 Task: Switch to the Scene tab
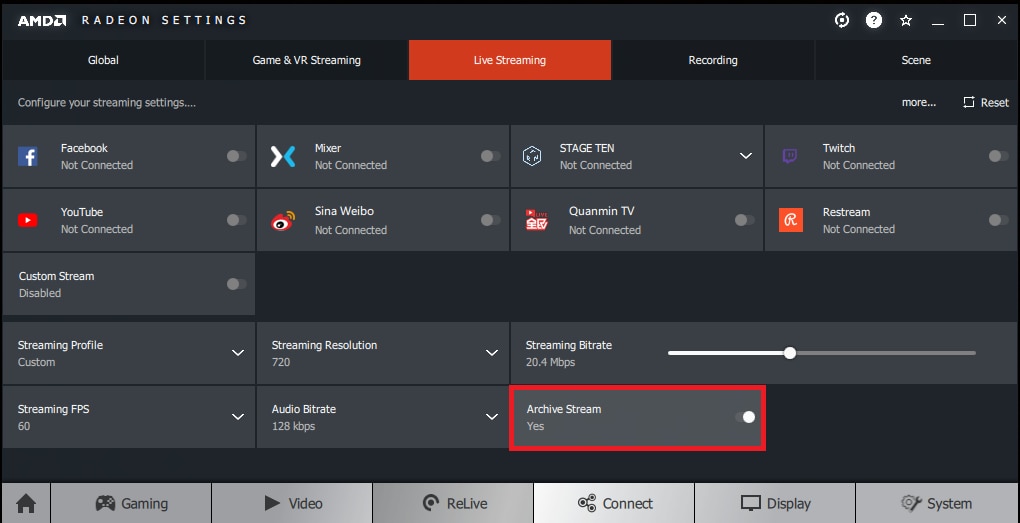(916, 60)
